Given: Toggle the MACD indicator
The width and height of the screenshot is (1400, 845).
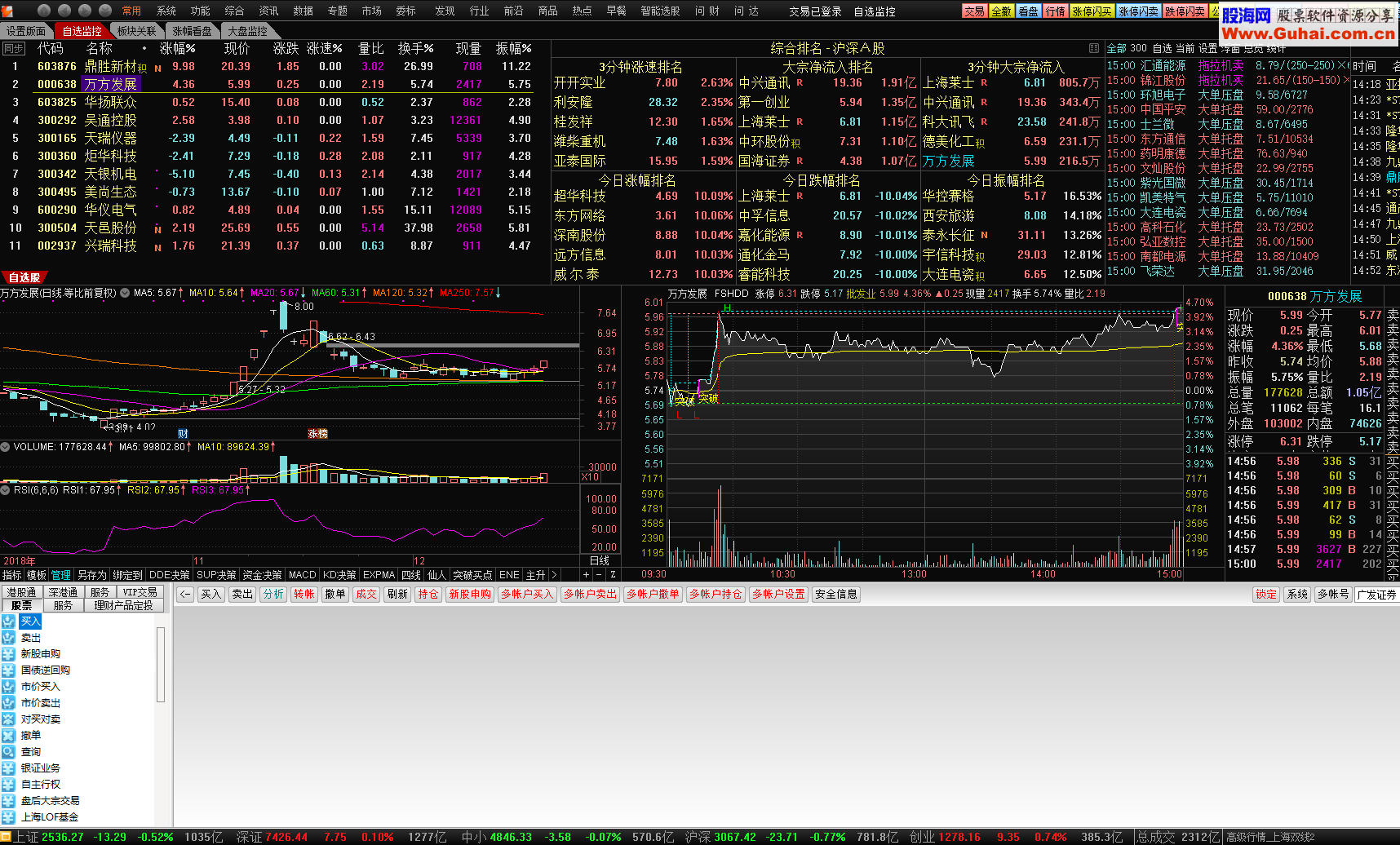Looking at the screenshot, I should coord(302,575).
